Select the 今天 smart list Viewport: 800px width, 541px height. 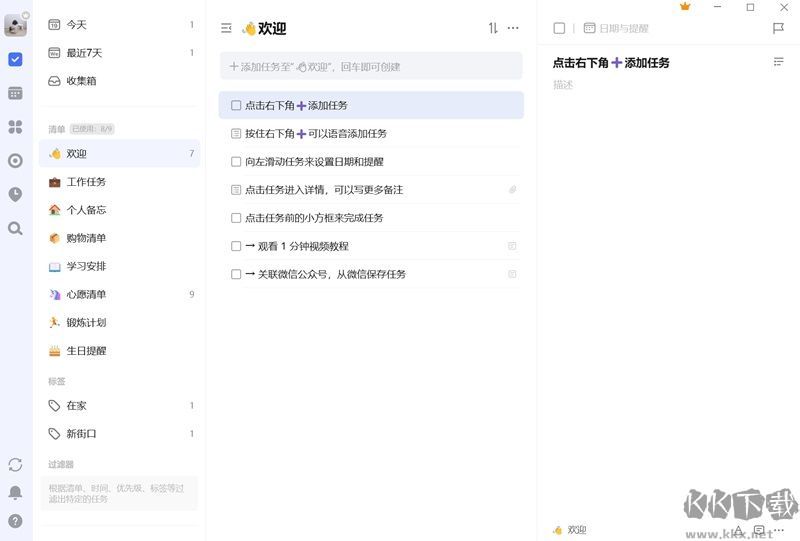[x=76, y=25]
